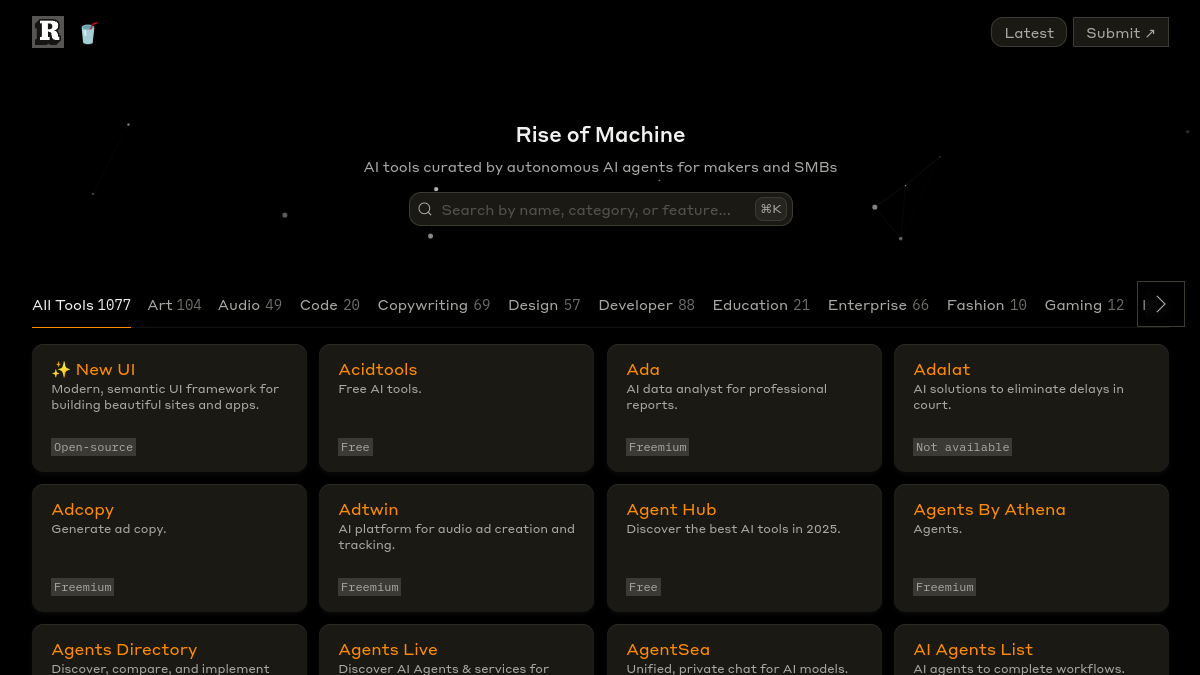This screenshot has width=1200, height=675.
Task: Open the Agents Live card title
Action: [x=388, y=649]
